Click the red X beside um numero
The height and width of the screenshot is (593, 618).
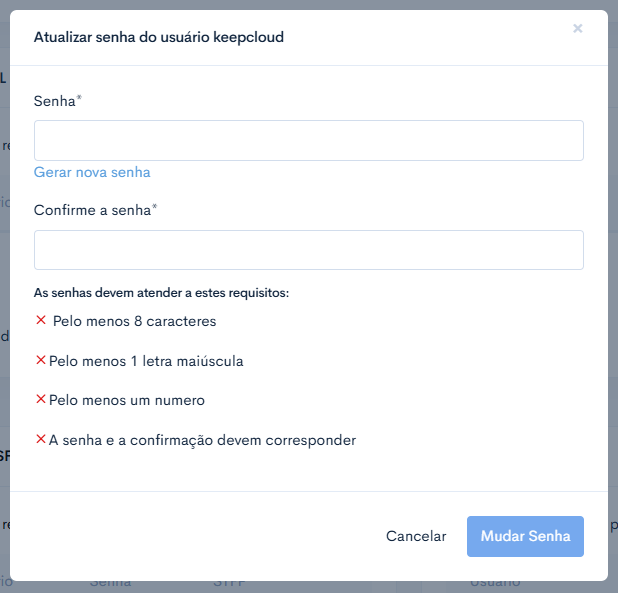(x=41, y=399)
